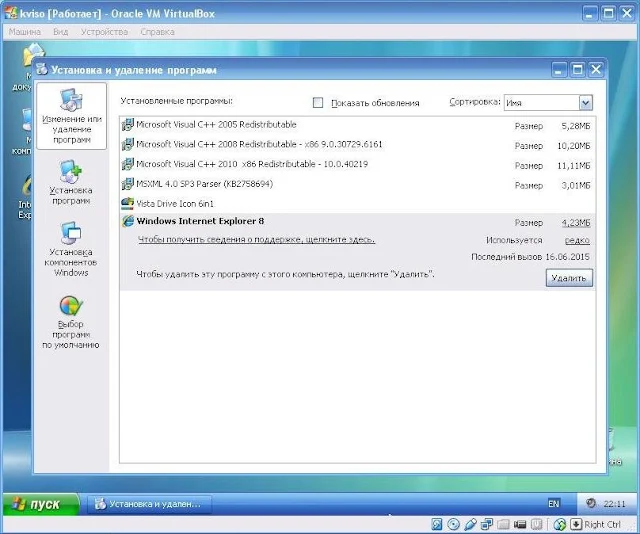Maximize the 'Установка и удаление программ' window
Screen dimensions: 640x534
578,70
